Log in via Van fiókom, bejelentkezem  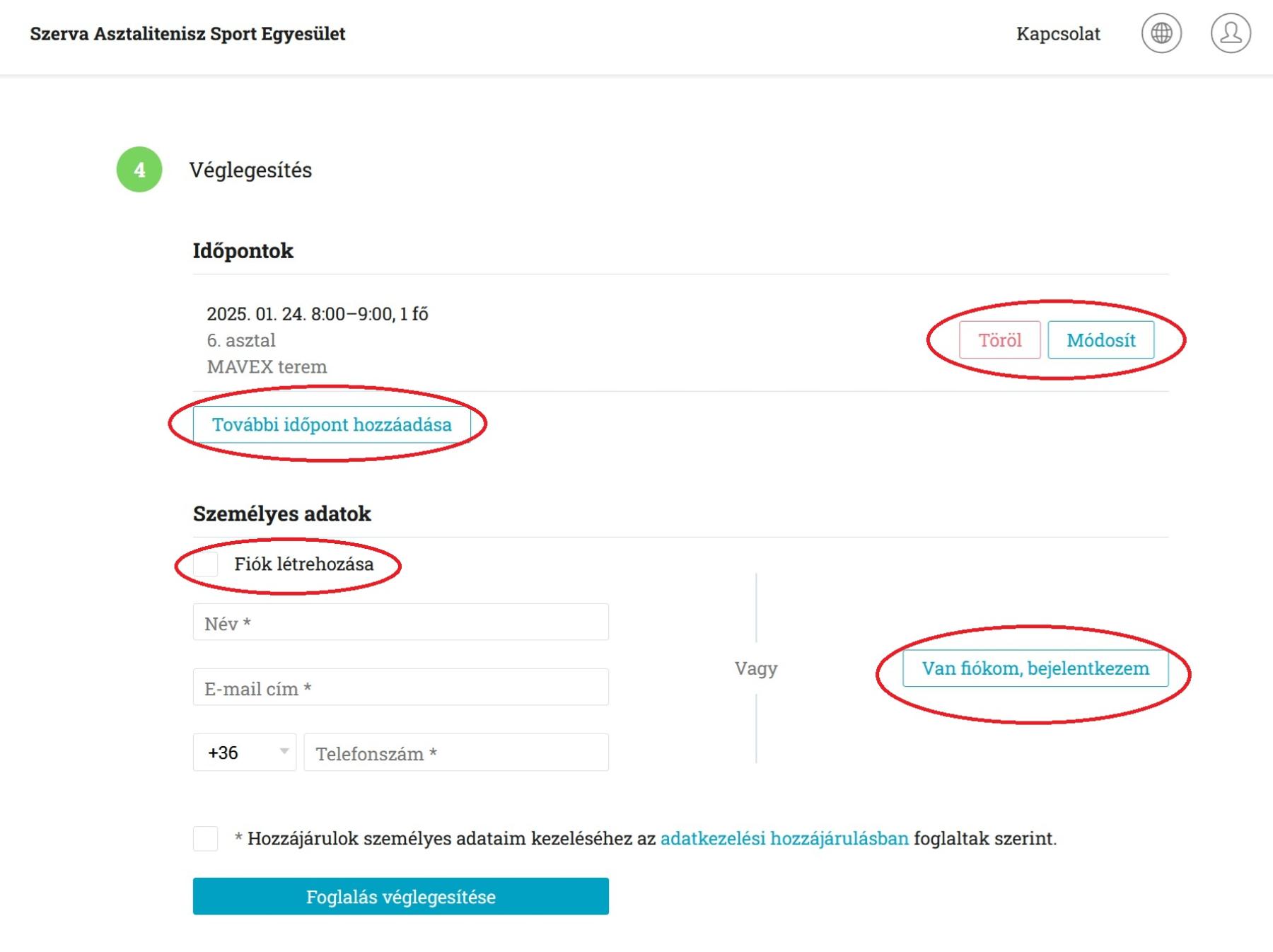tap(1035, 668)
